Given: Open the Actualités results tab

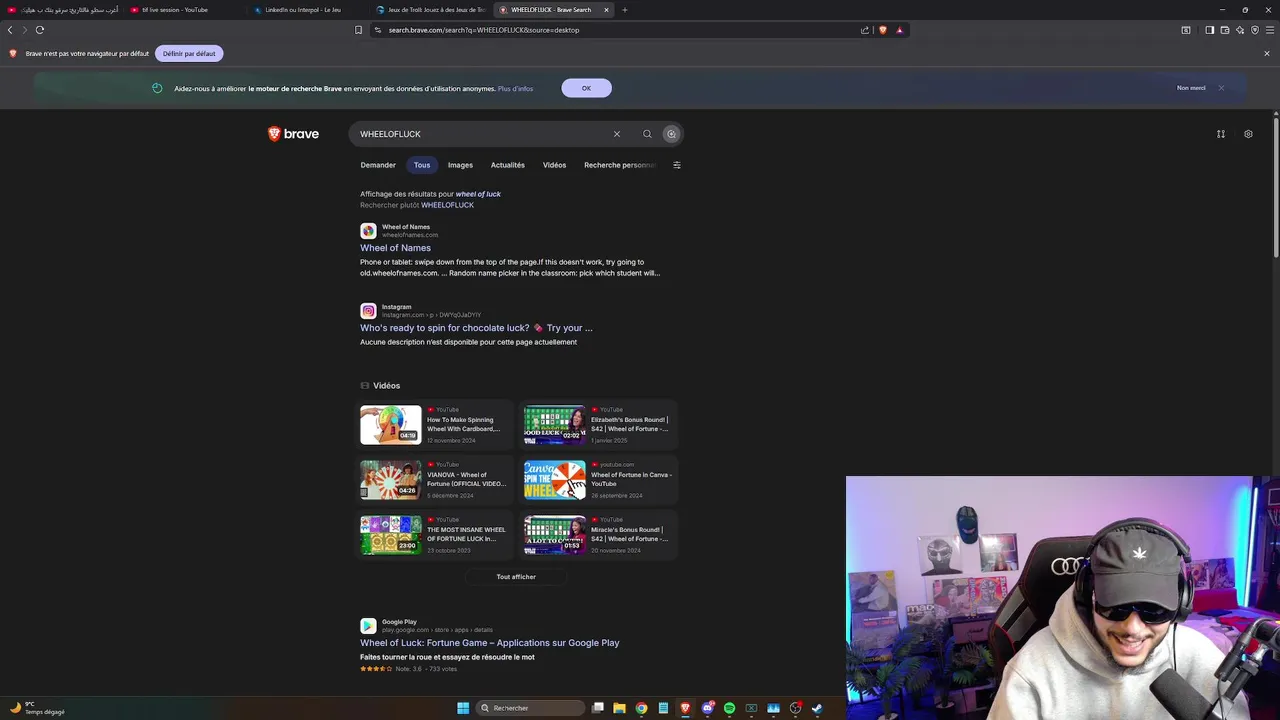Looking at the screenshot, I should click(508, 165).
